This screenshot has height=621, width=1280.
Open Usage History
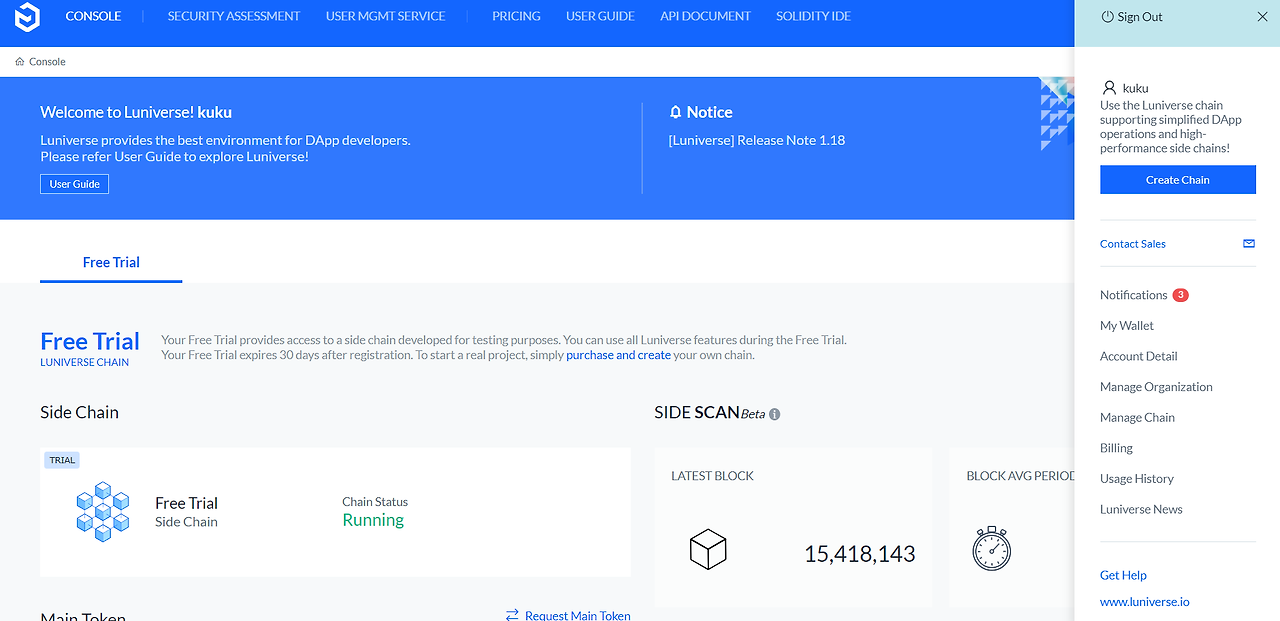click(x=1137, y=479)
